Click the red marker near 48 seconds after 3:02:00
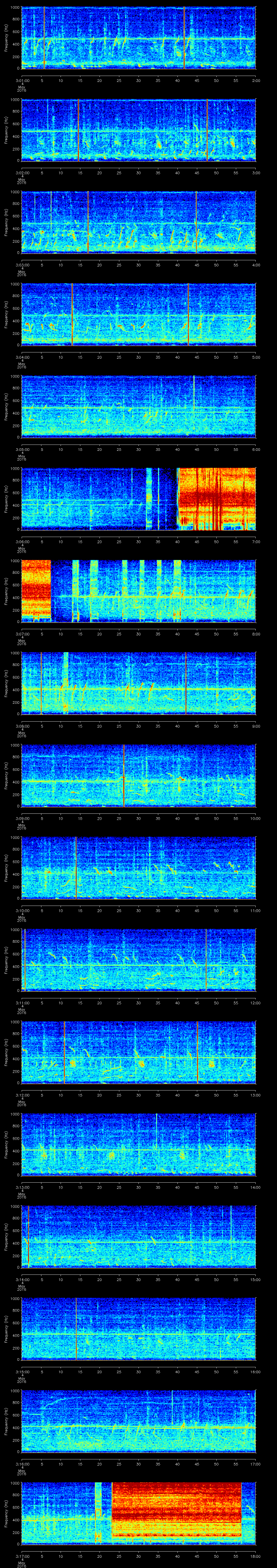The height and width of the screenshot is (1568, 277). [207, 130]
